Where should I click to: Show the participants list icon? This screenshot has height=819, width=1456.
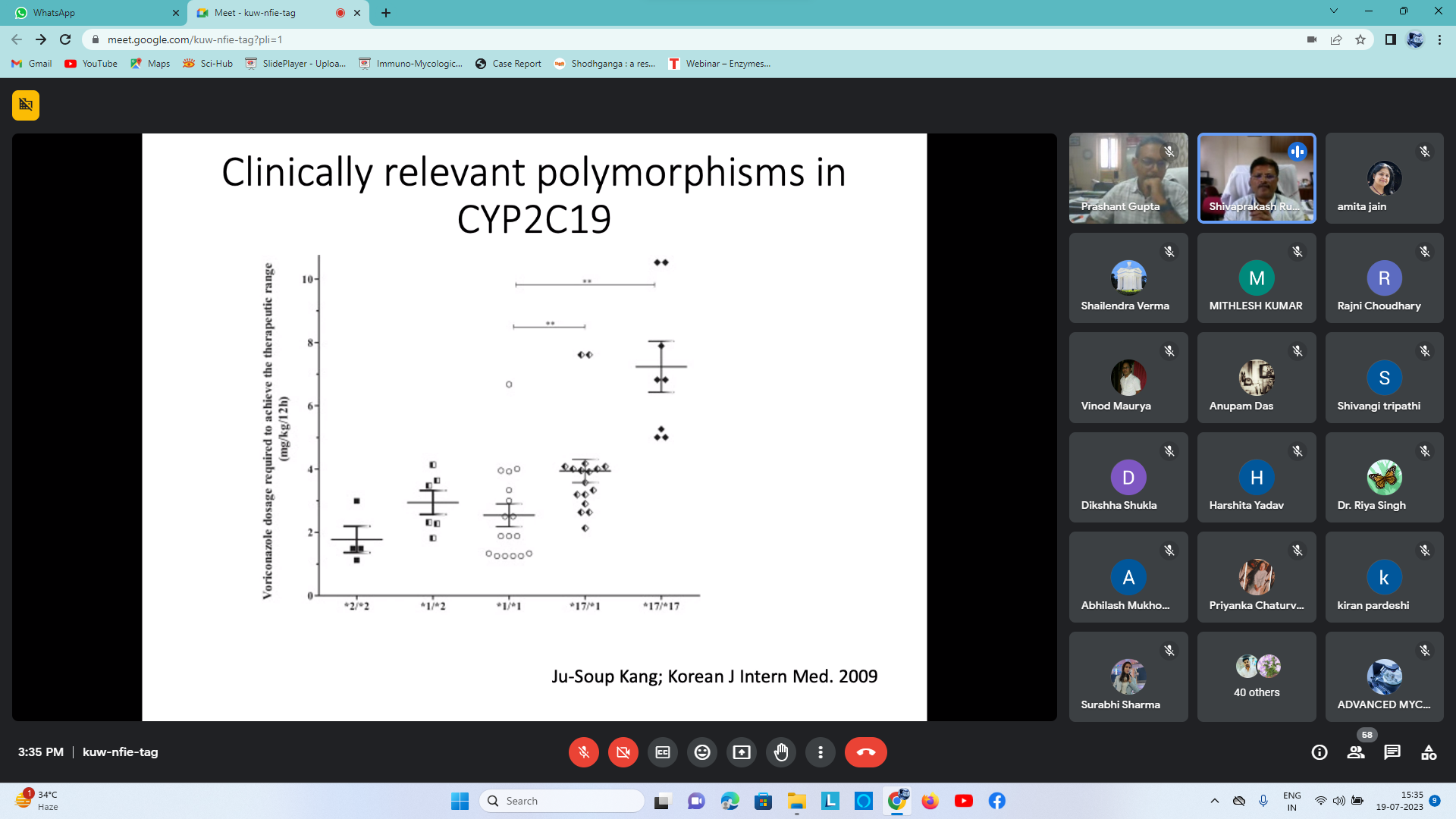pos(1356,752)
